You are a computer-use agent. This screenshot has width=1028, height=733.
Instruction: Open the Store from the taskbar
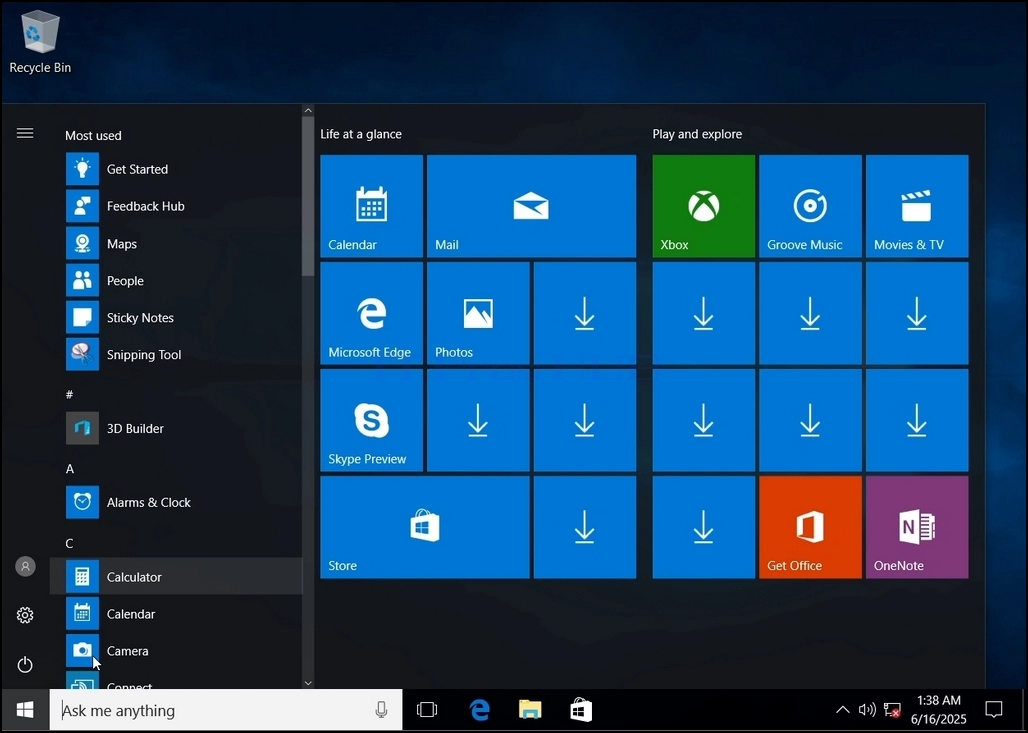coord(581,710)
